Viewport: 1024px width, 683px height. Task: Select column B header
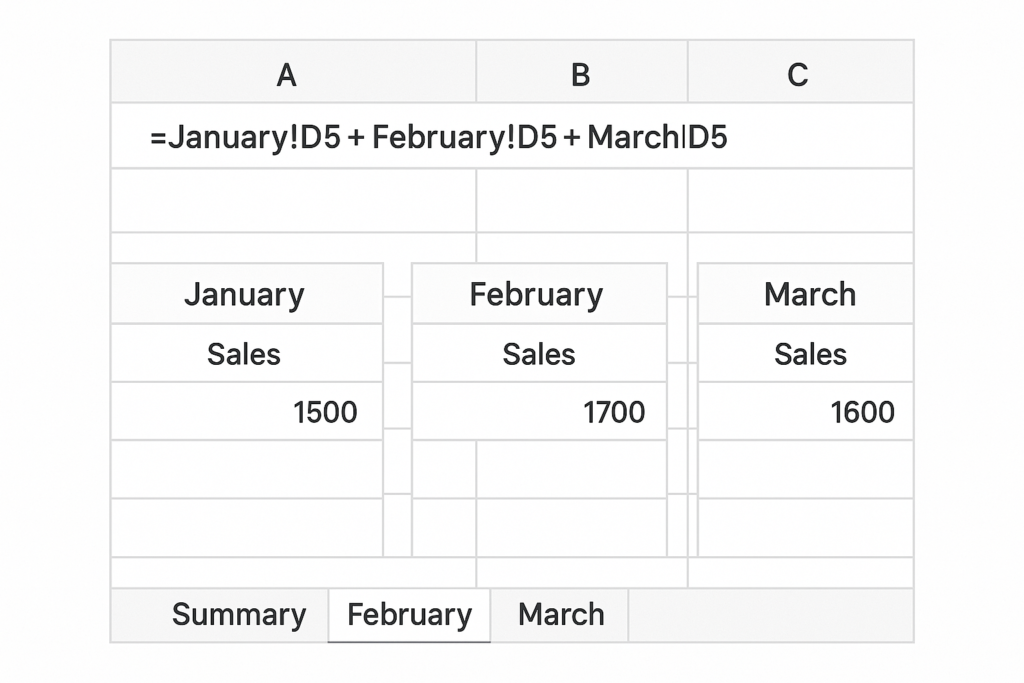pos(580,74)
